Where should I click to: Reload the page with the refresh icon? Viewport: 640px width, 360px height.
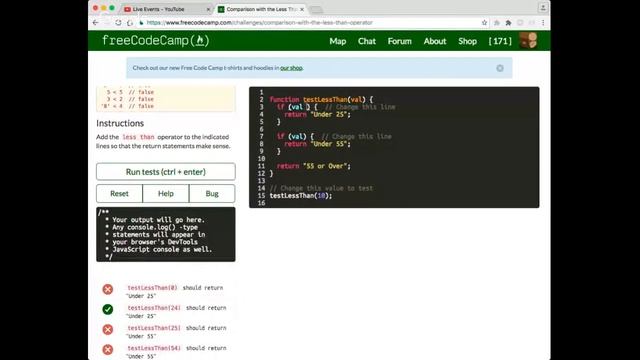(x=118, y=23)
